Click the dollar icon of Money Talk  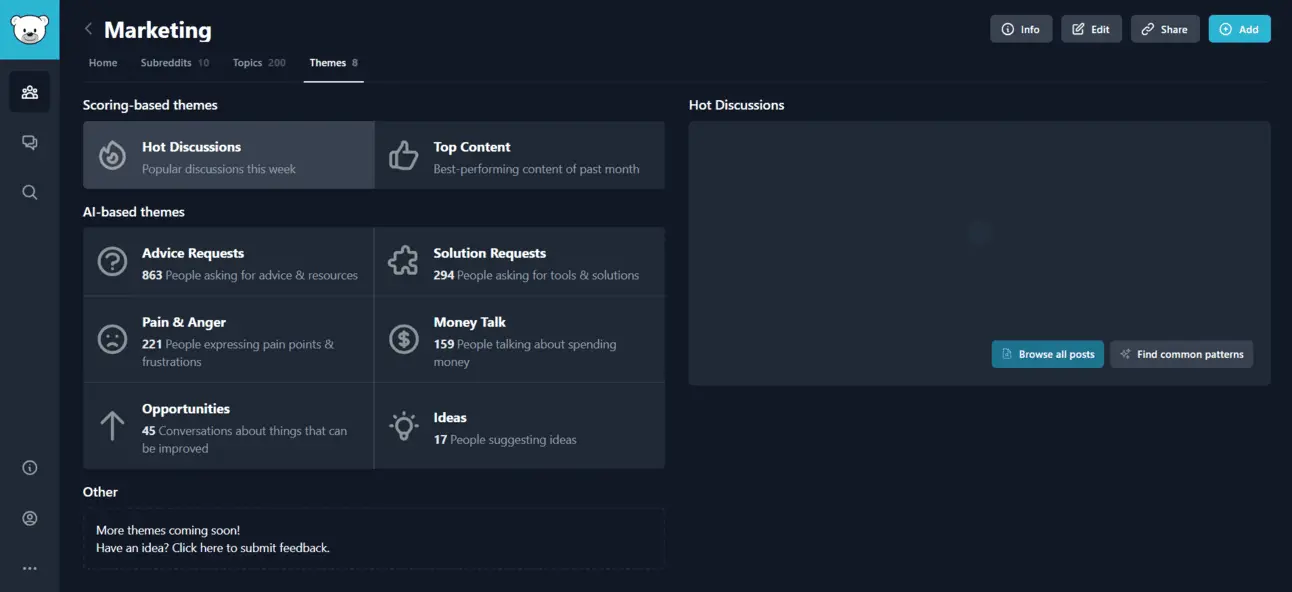(x=403, y=339)
